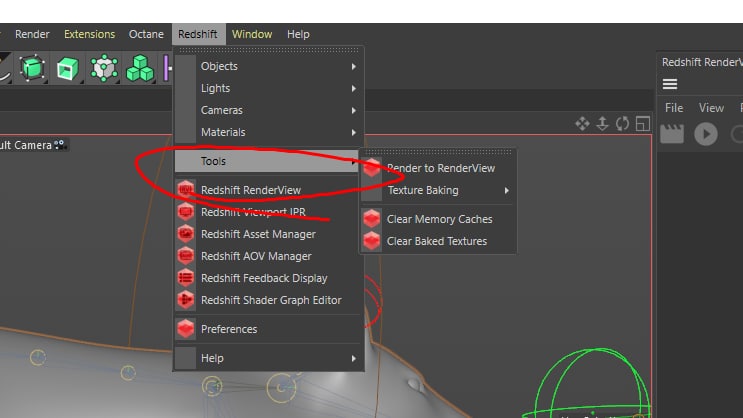The width and height of the screenshot is (743, 418).
Task: Expand the Texture Baking submenu
Action: 438,190
